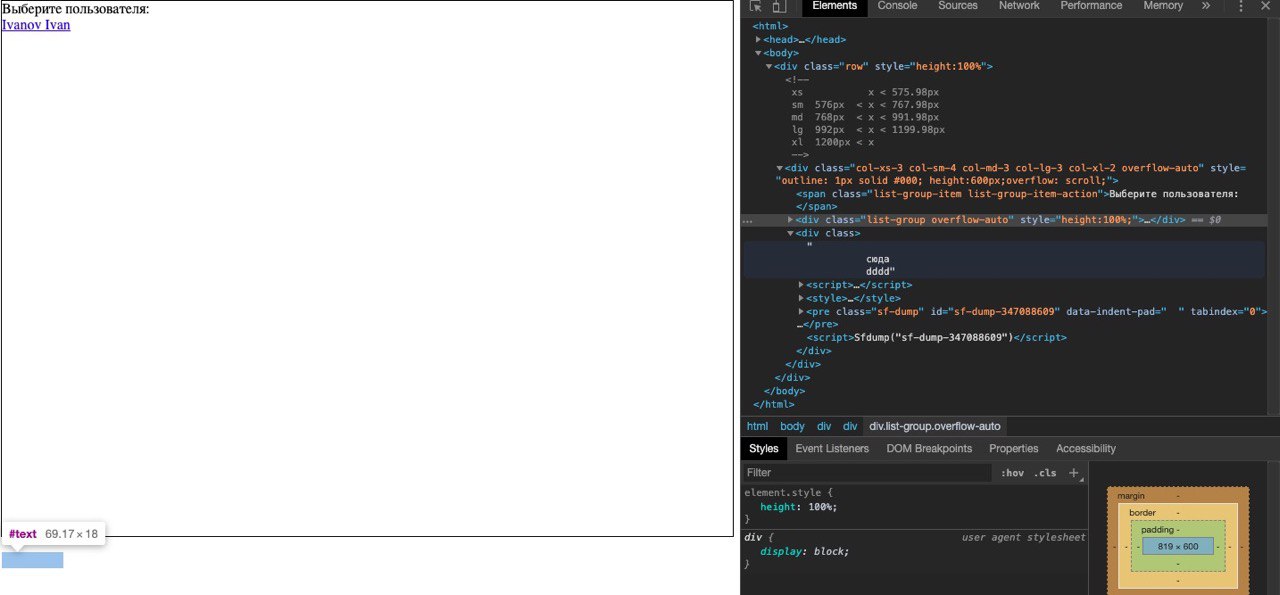Open the DOM Breakpoints sub-tab

point(929,449)
